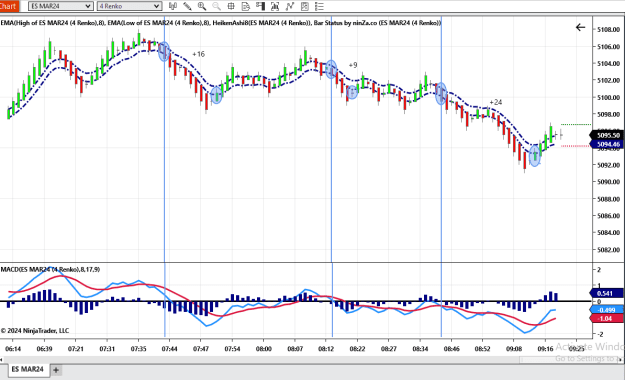Image resolution: width=625 pixels, height=380 pixels.
Task: Open the chart trader icon
Action: 260,6
